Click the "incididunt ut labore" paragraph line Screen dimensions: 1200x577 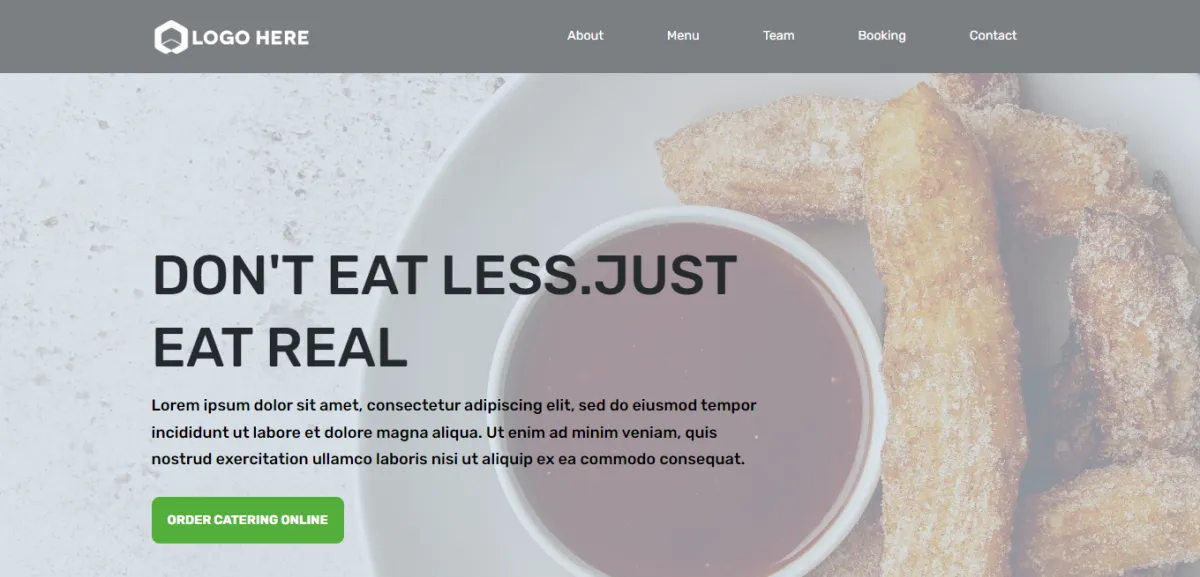[x=434, y=433]
